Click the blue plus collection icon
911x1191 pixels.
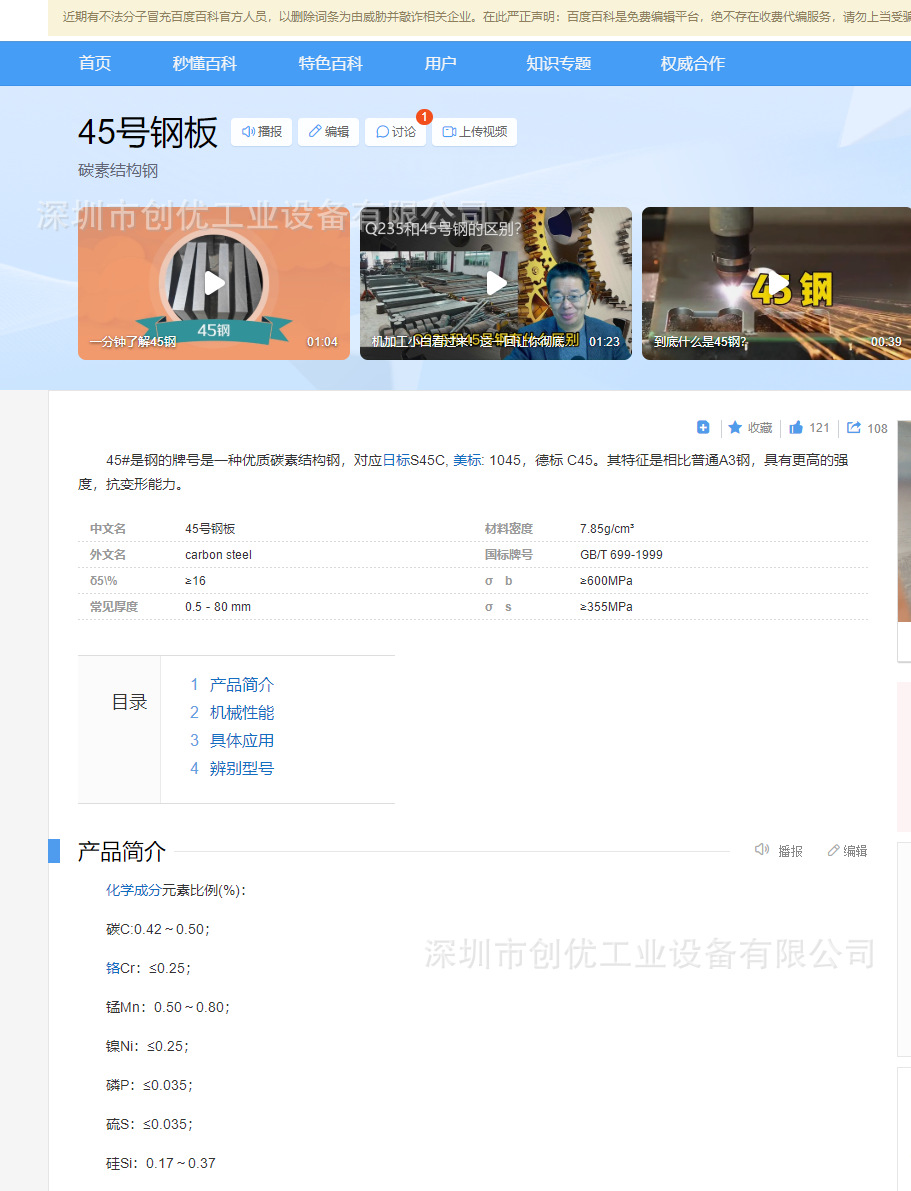tap(703, 427)
